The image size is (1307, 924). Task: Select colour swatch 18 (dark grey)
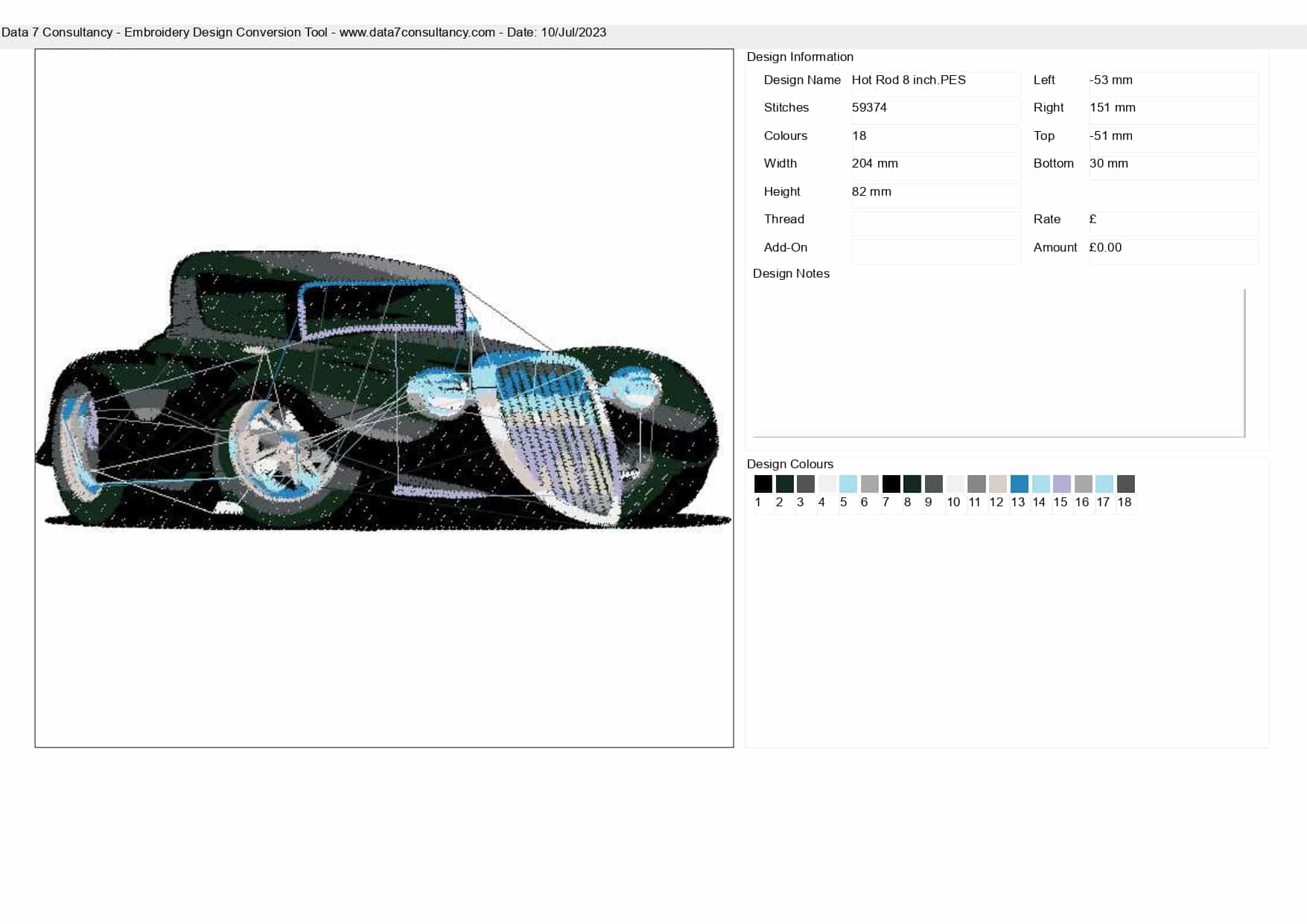1126,484
